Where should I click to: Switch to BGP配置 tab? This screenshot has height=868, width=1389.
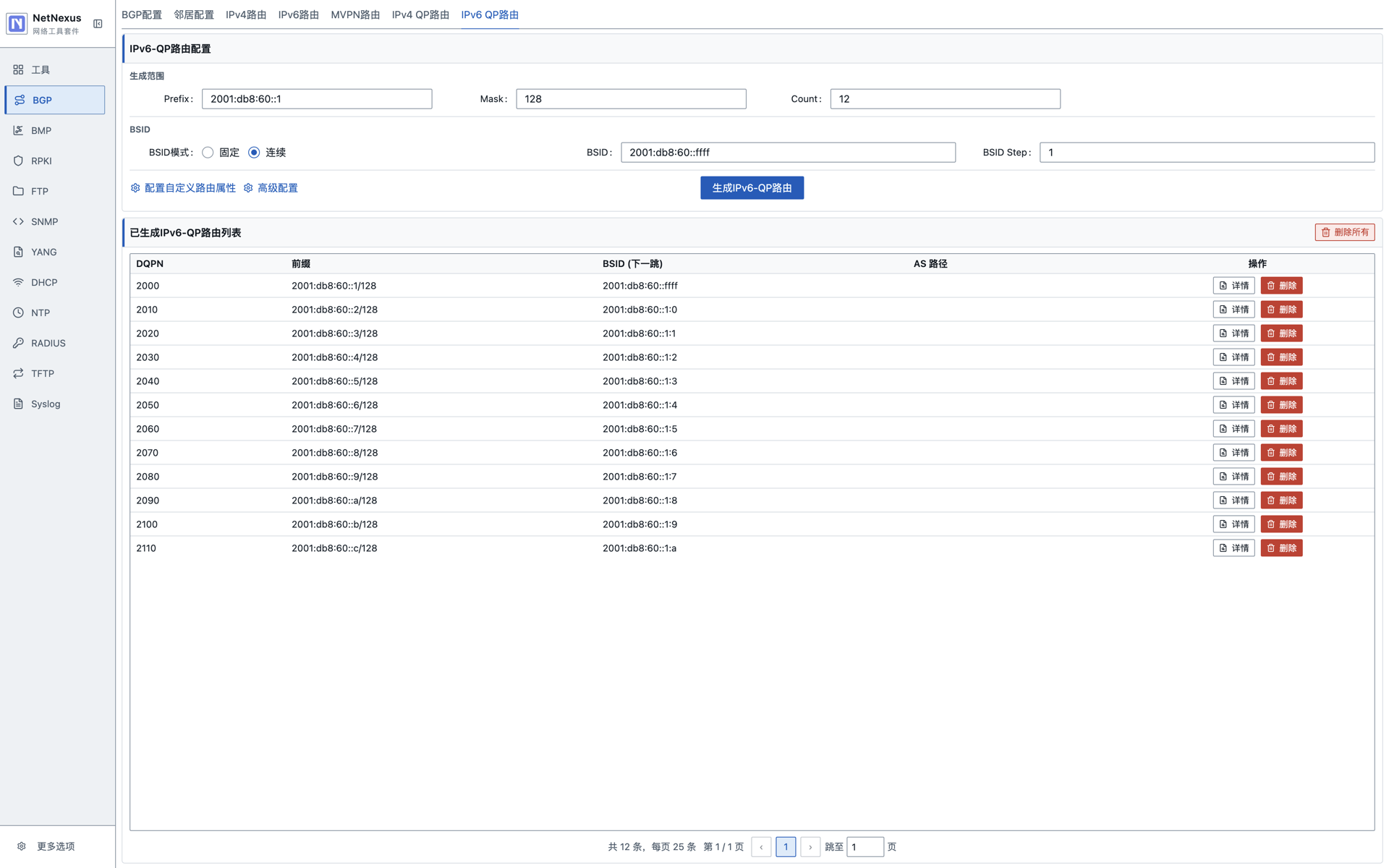click(x=142, y=14)
